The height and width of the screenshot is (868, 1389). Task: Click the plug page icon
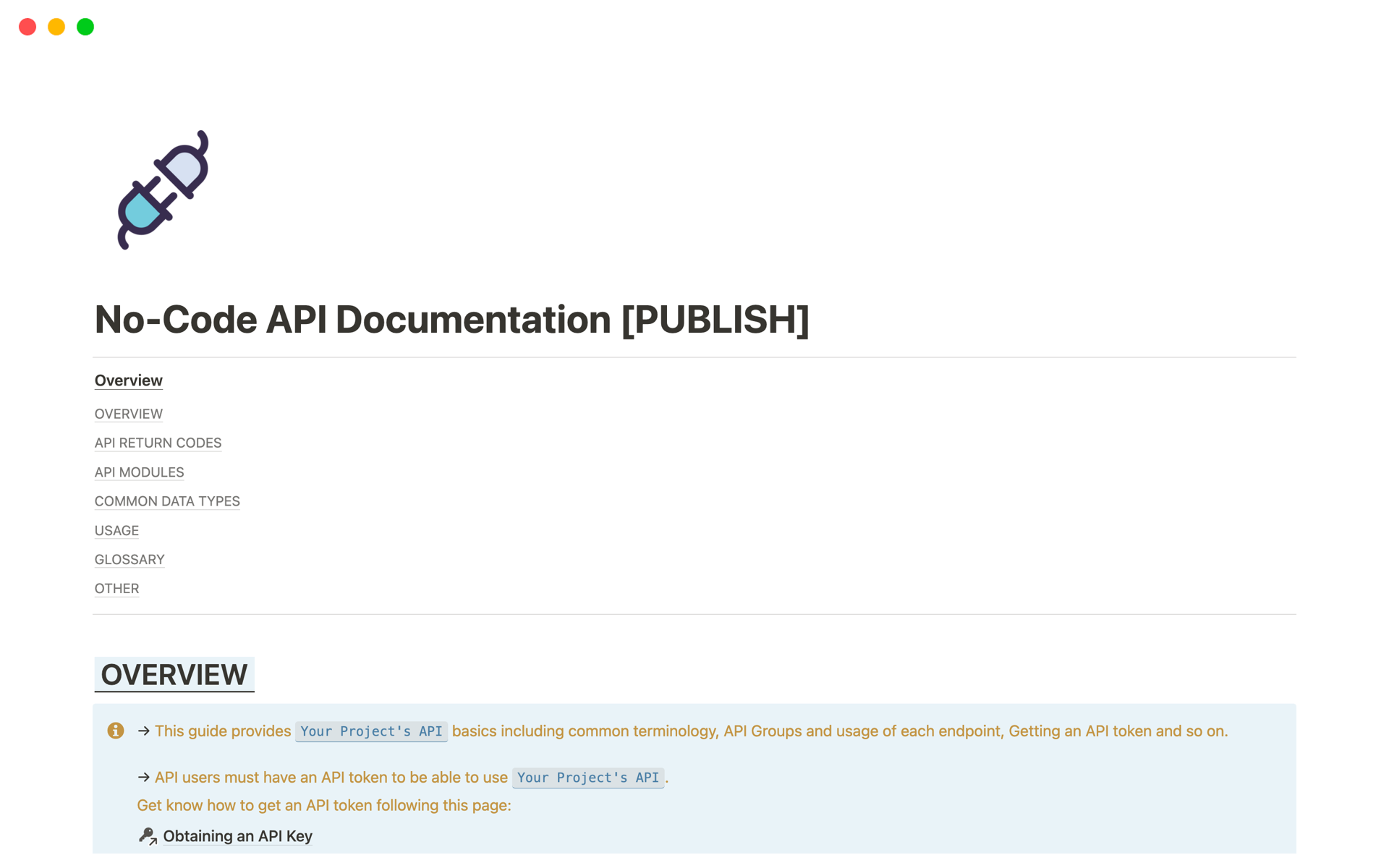163,190
